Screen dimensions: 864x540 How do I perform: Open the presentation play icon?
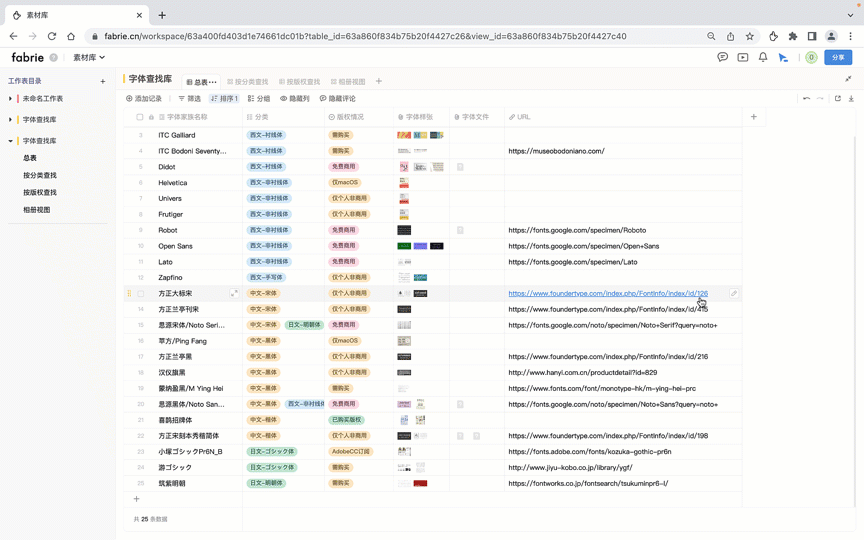(743, 57)
